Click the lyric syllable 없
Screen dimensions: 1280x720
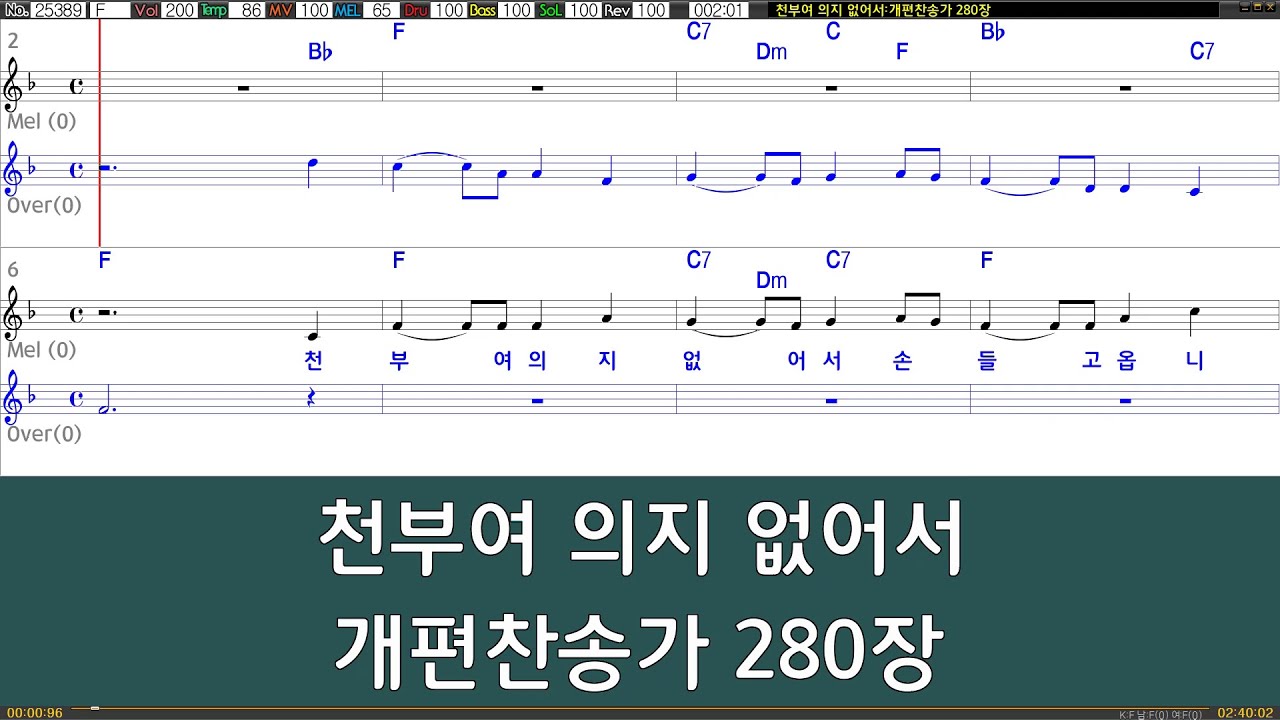pyautogui.click(x=692, y=361)
